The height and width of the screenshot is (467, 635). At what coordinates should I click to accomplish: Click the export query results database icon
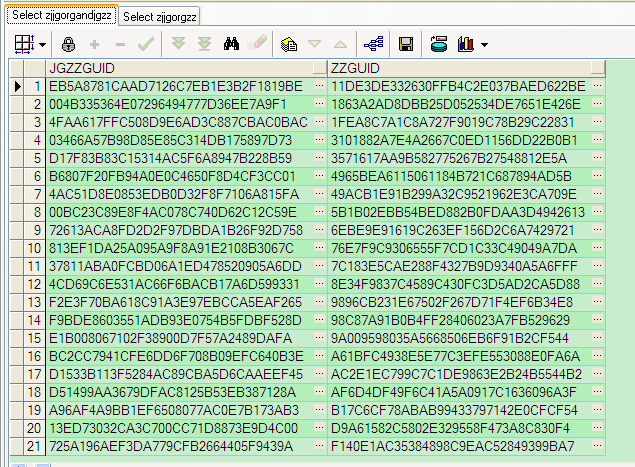tap(439, 44)
